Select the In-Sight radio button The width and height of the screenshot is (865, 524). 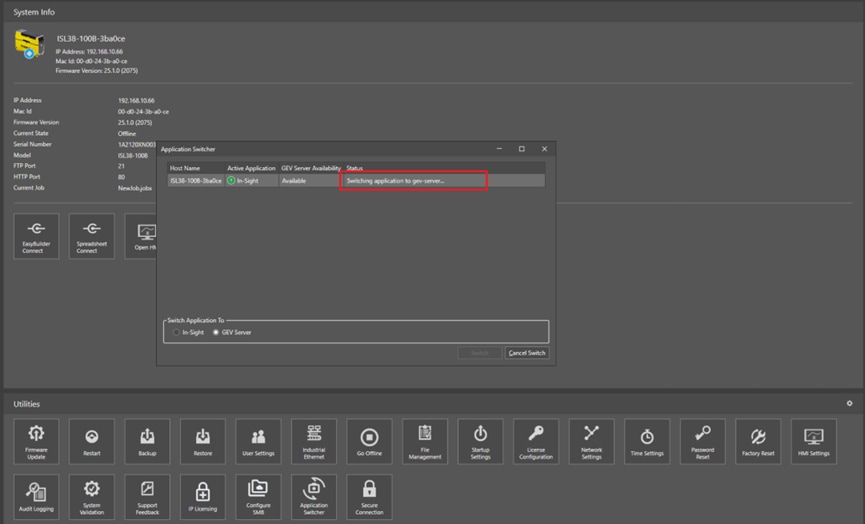pos(177,332)
